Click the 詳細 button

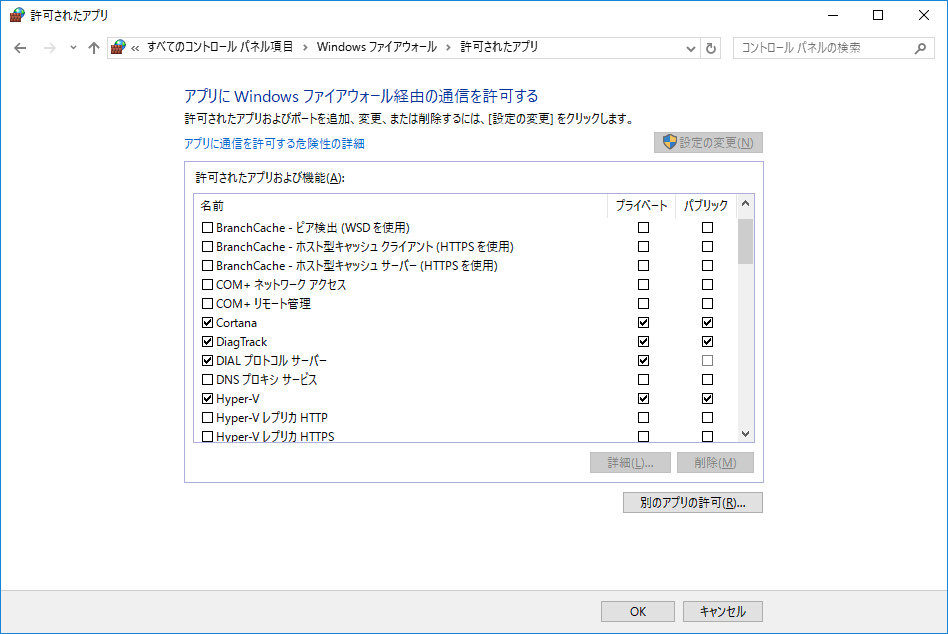point(630,463)
